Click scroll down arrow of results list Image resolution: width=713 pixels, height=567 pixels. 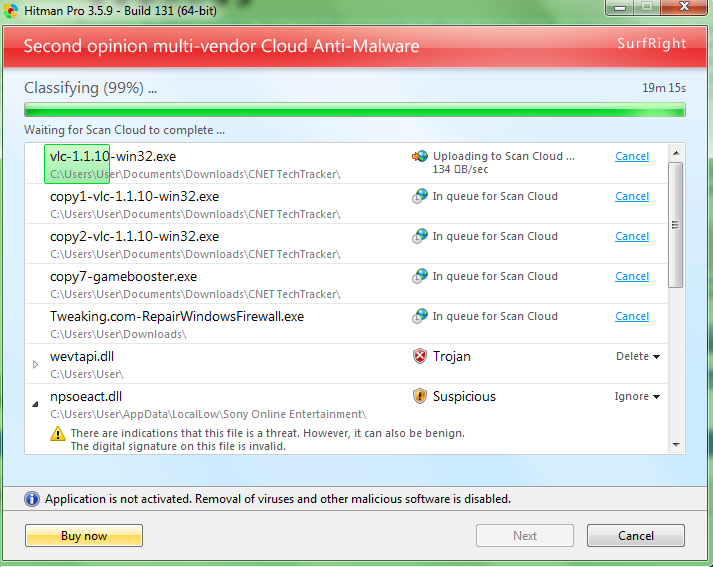pyautogui.click(x=676, y=445)
